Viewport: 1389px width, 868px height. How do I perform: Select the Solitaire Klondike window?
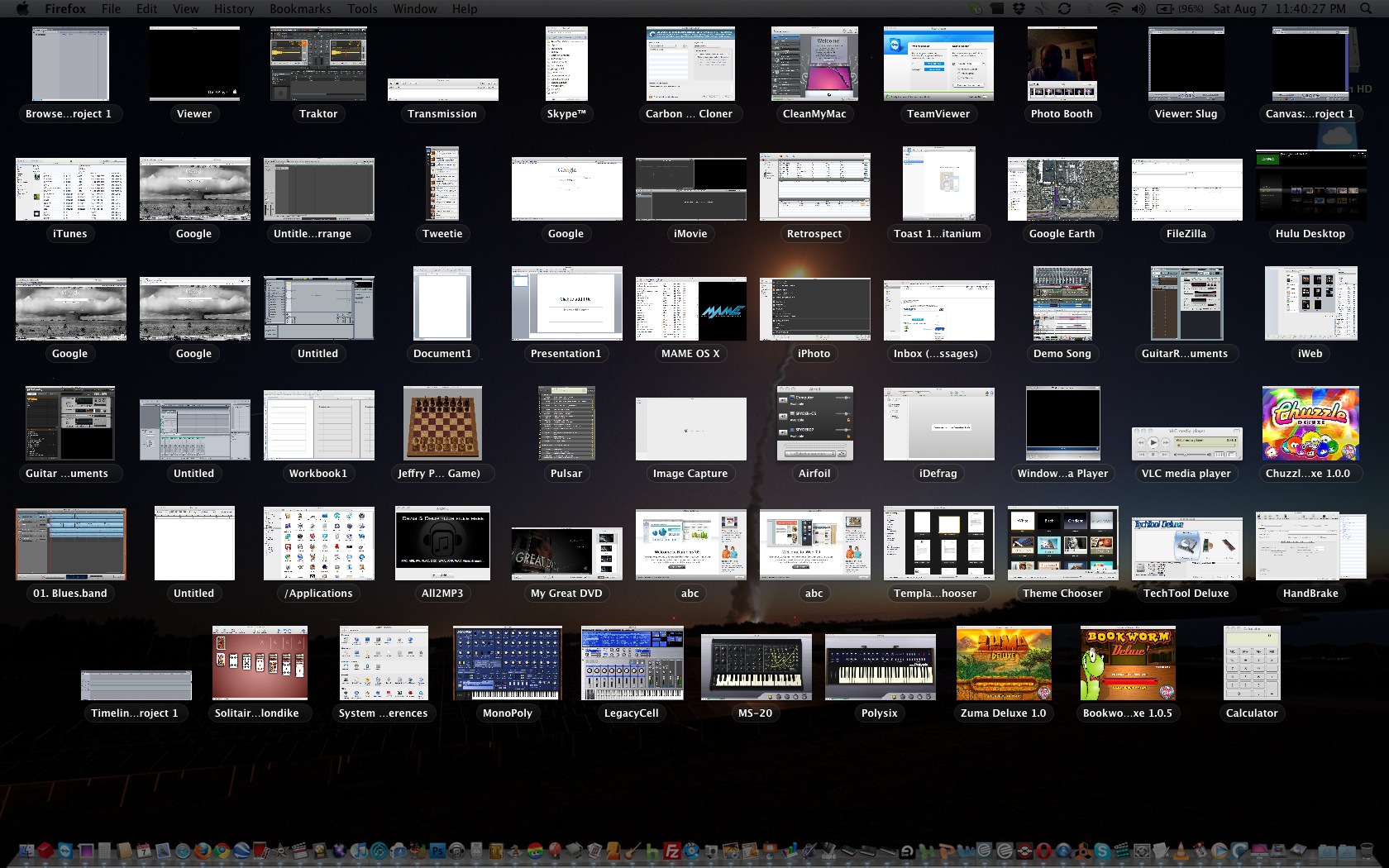[x=260, y=663]
